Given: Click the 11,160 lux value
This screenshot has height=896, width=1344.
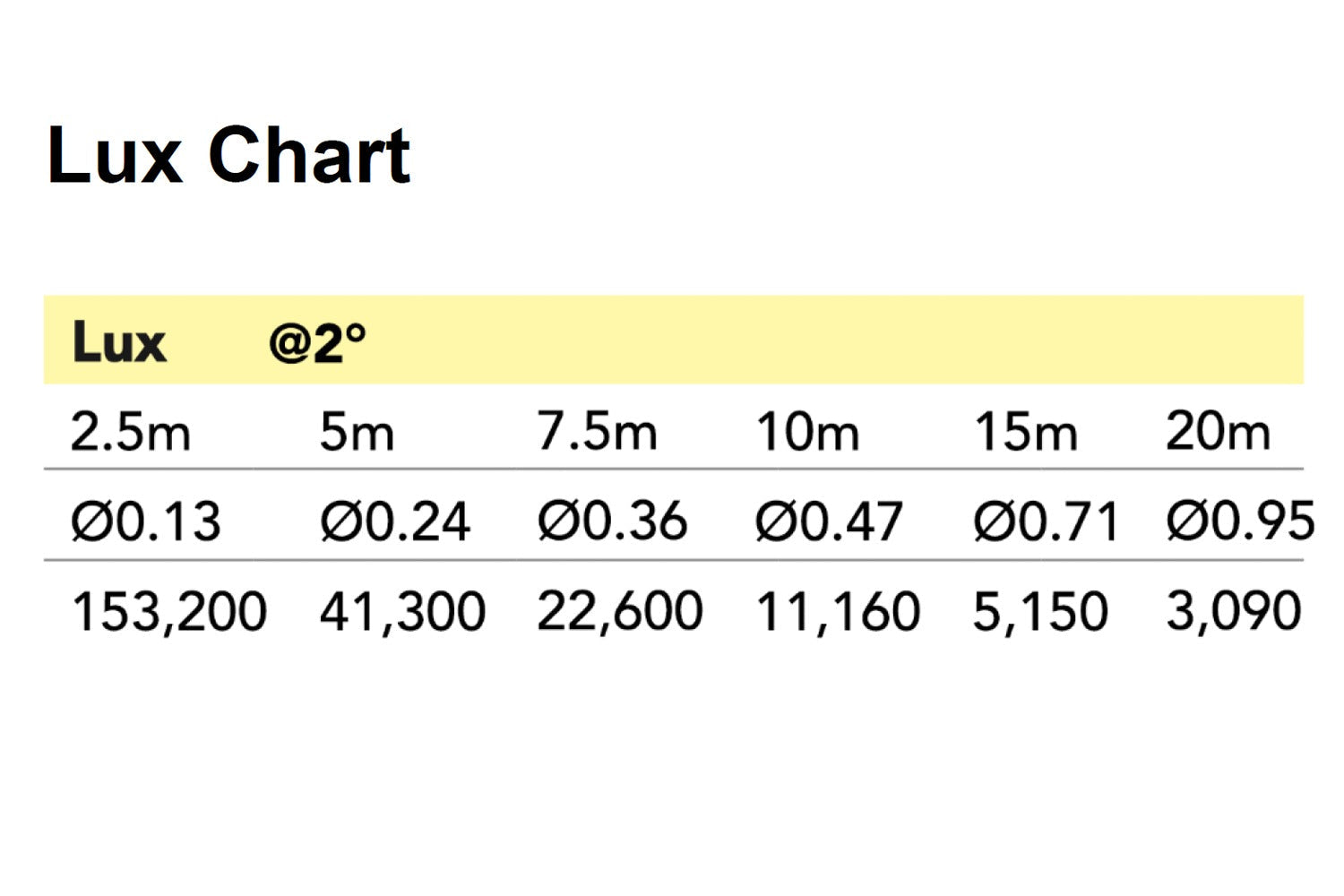Looking at the screenshot, I should [838, 612].
